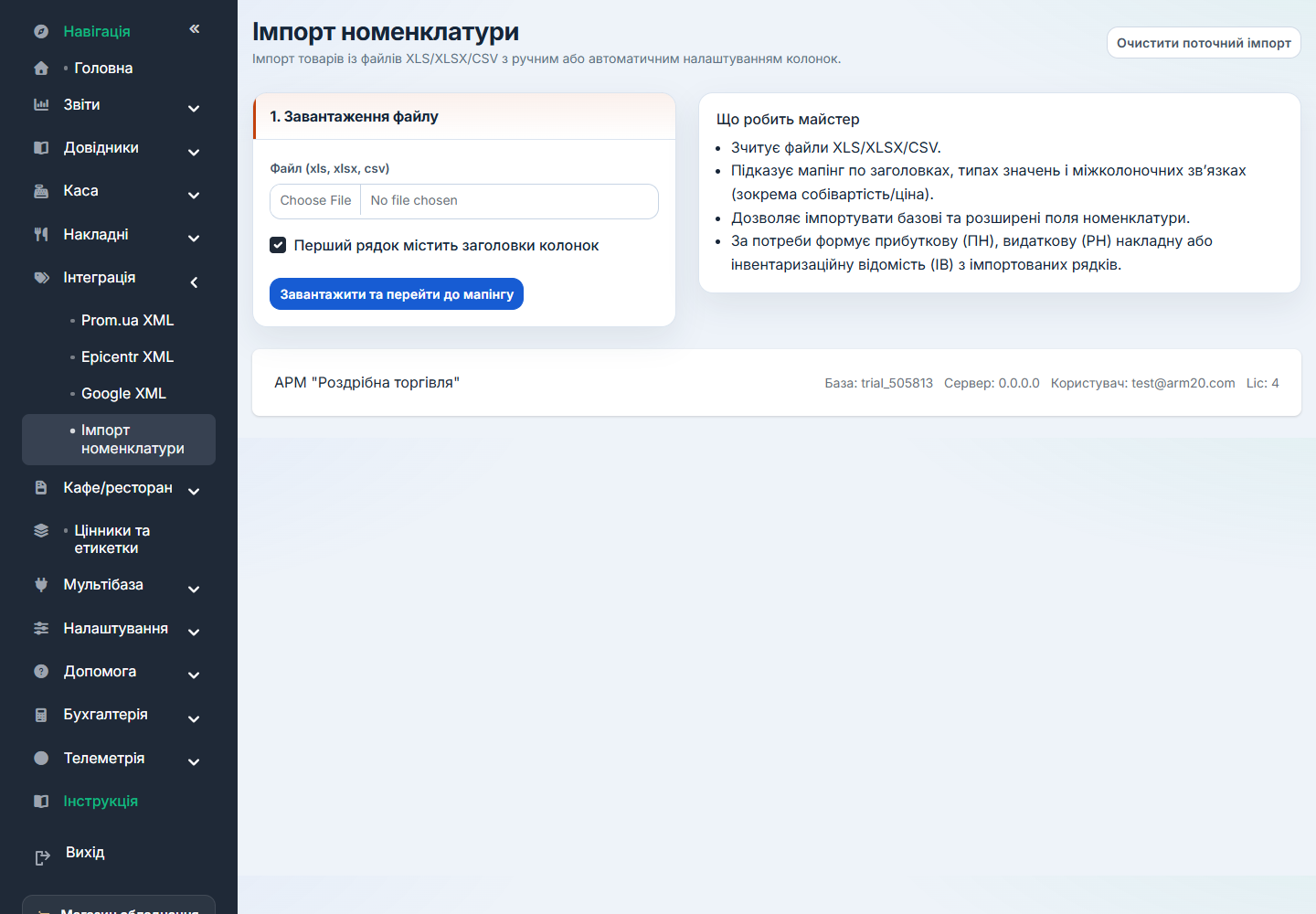
Task: Open the Prom.ua XML menu item
Action: pos(127,320)
